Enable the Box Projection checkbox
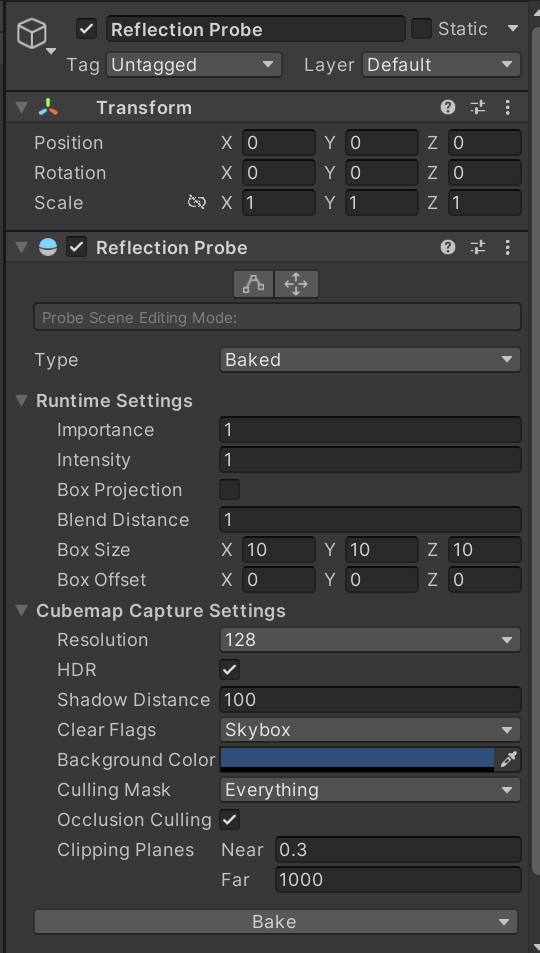Screen dimensions: 540x953 click(229, 489)
